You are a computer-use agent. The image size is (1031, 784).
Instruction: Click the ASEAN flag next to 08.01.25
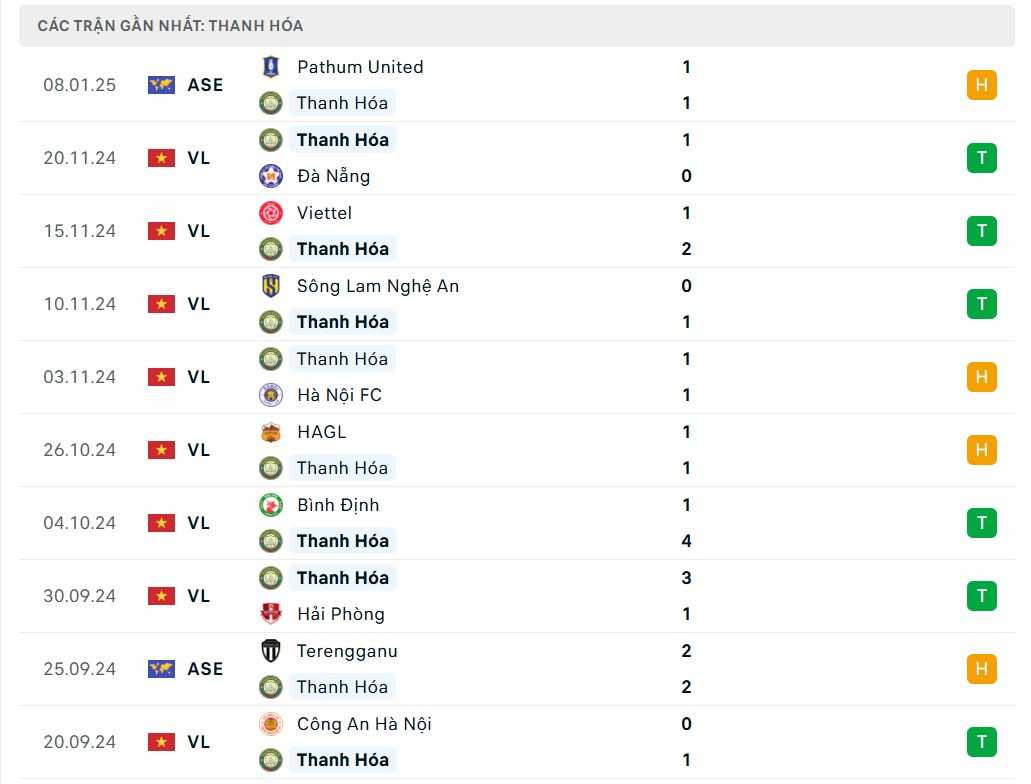point(160,85)
